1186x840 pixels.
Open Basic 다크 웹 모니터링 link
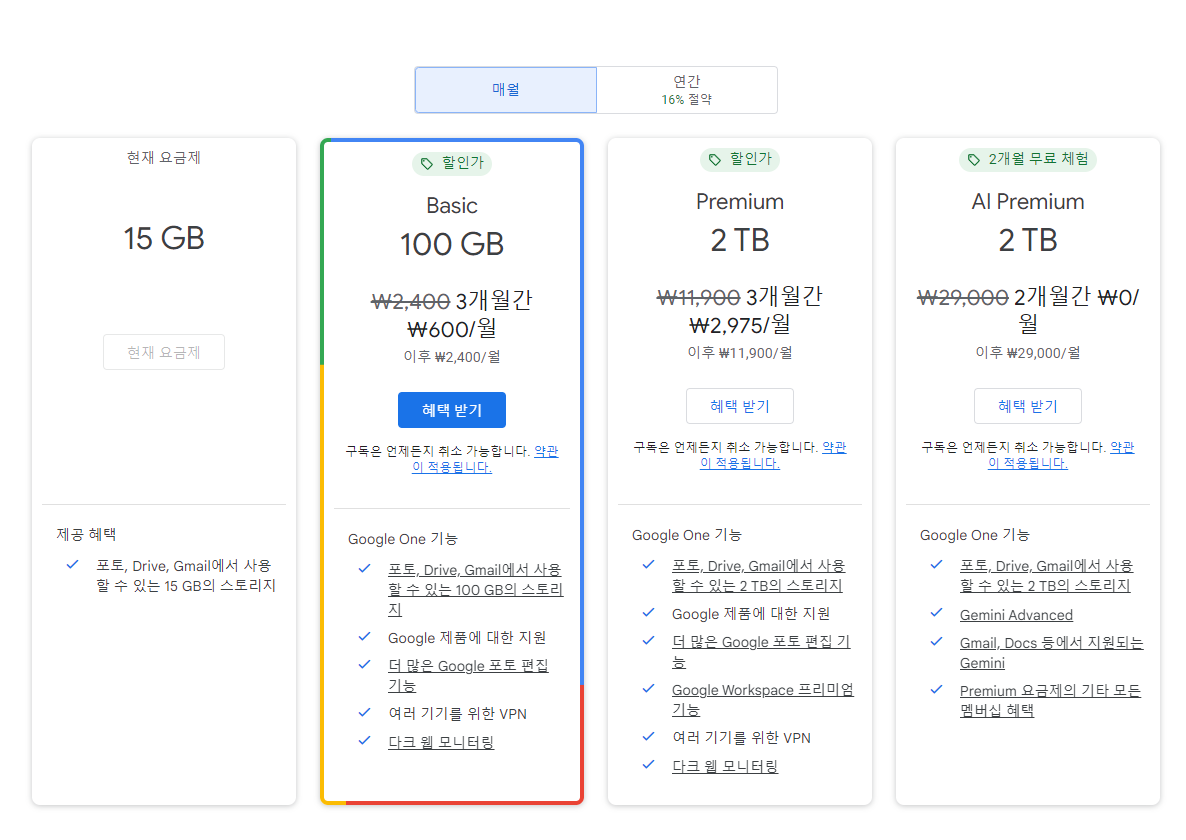(x=441, y=742)
